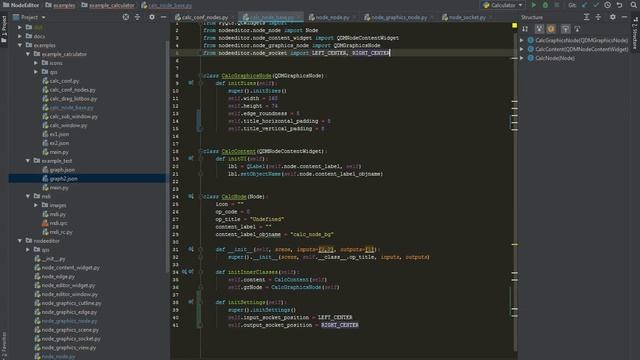The image size is (640, 360).
Task: Switch to the node_node.py editor tab
Action: (x=332, y=17)
